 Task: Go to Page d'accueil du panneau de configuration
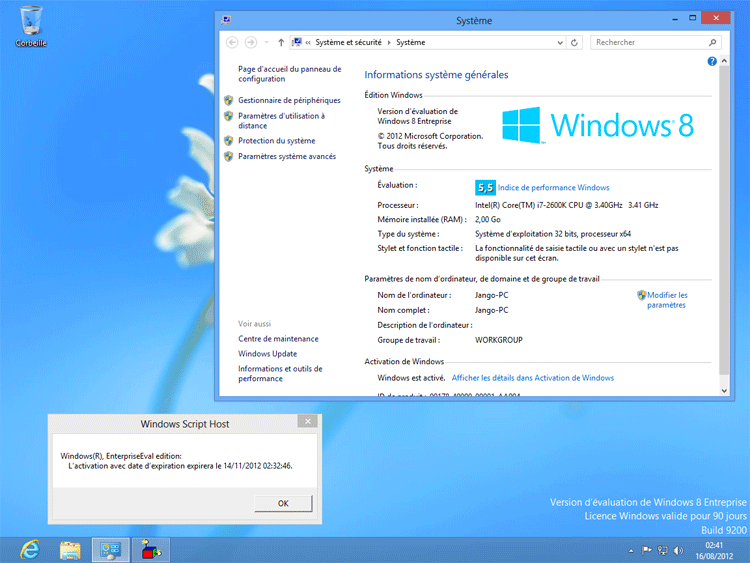tap(289, 74)
